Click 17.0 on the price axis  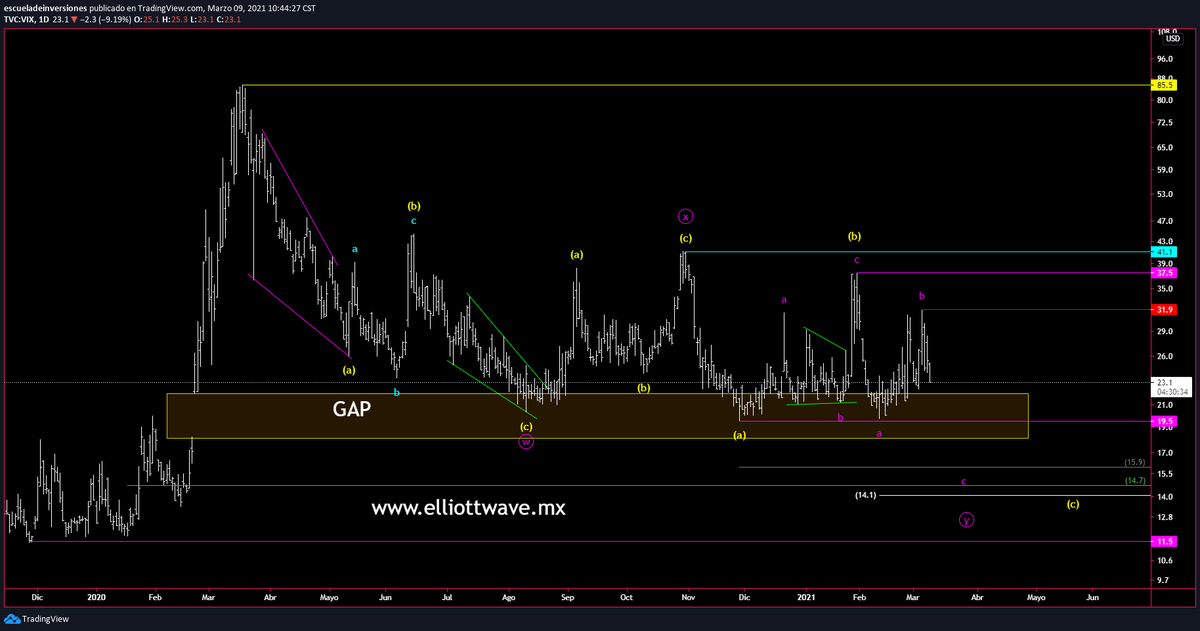point(1164,452)
